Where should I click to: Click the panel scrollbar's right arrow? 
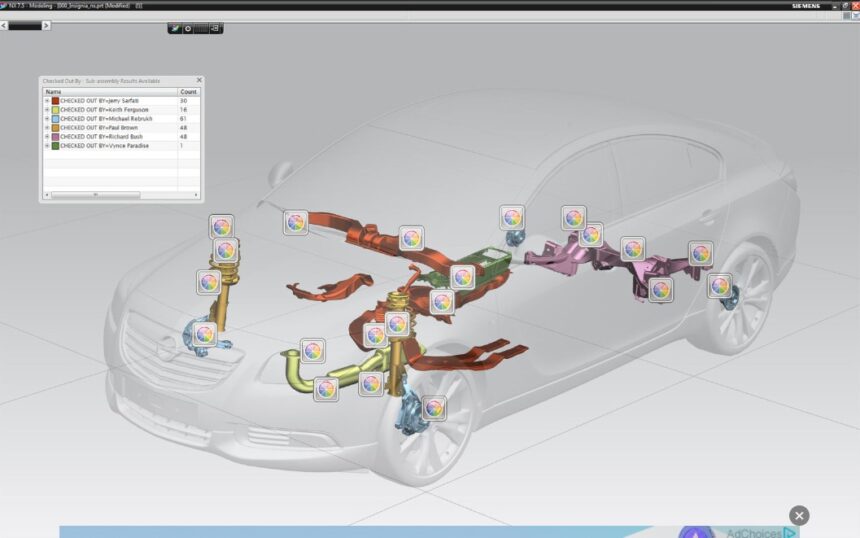(x=196, y=195)
